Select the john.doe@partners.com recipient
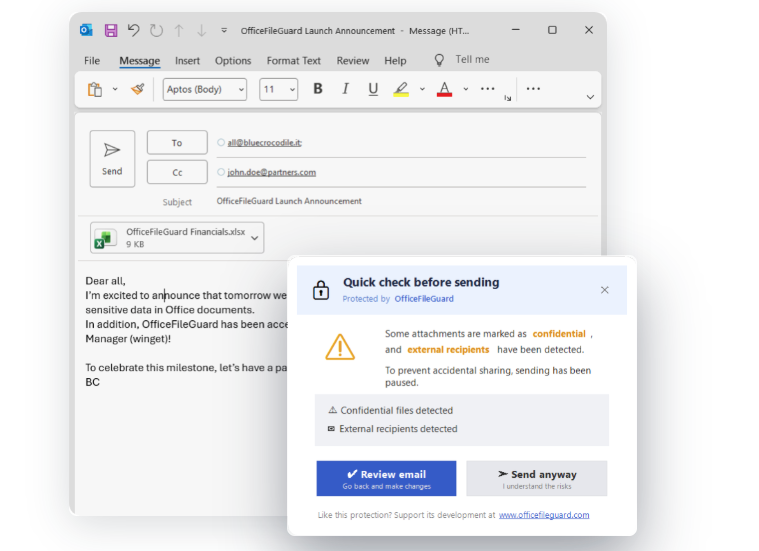 pyautogui.click(x=272, y=172)
